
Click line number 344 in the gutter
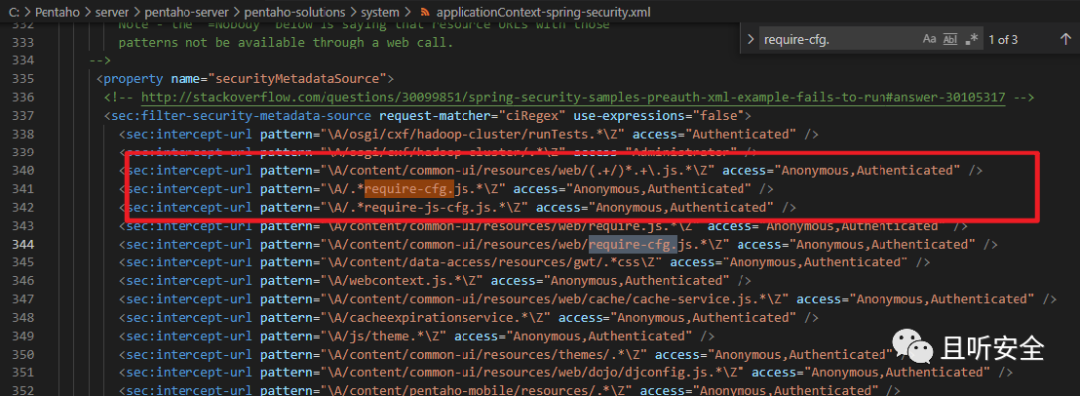tap(23, 244)
